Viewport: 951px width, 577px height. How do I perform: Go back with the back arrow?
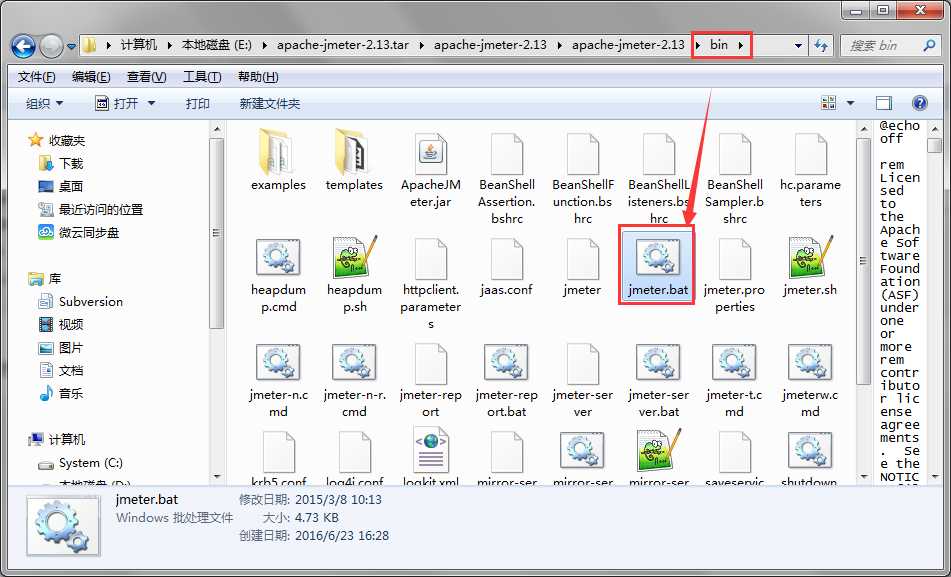(x=24, y=46)
